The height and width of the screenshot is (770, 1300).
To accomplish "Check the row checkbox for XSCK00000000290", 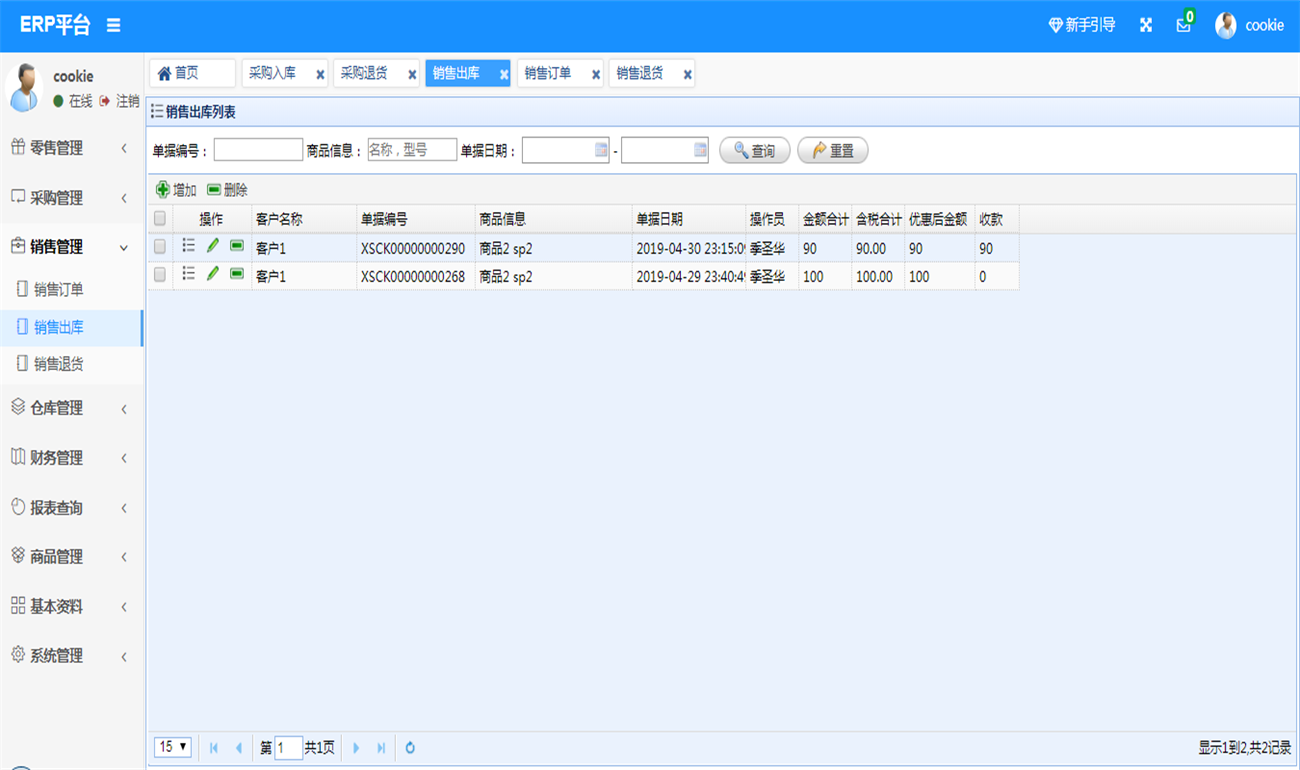I will point(160,247).
